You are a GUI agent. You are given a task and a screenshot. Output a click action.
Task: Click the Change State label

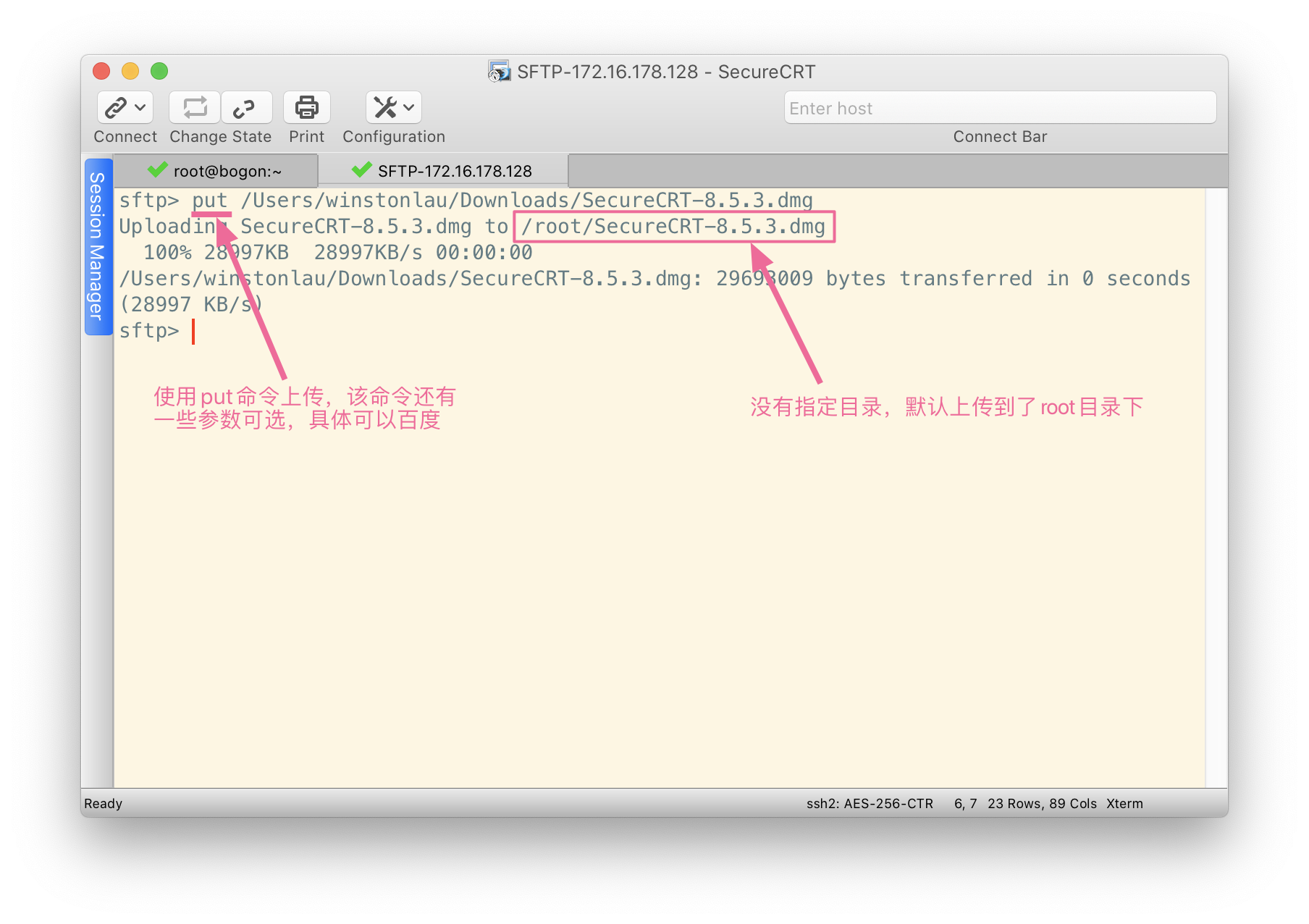pyautogui.click(x=221, y=137)
